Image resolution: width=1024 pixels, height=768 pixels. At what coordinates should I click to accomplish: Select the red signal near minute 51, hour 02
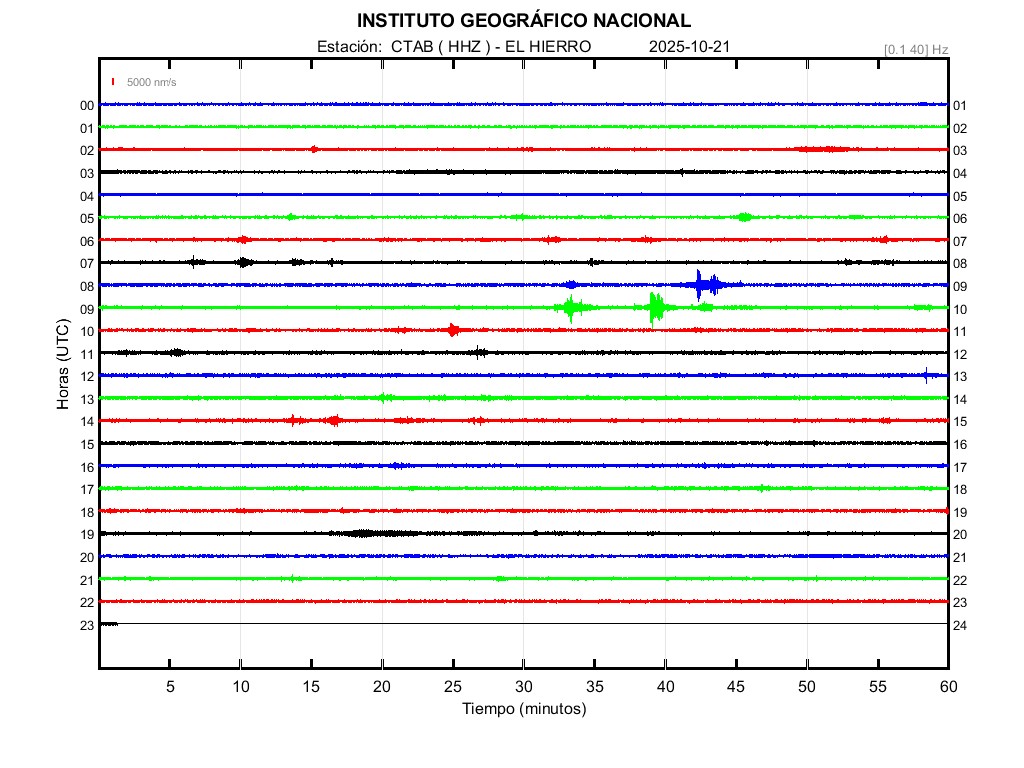[822, 149]
